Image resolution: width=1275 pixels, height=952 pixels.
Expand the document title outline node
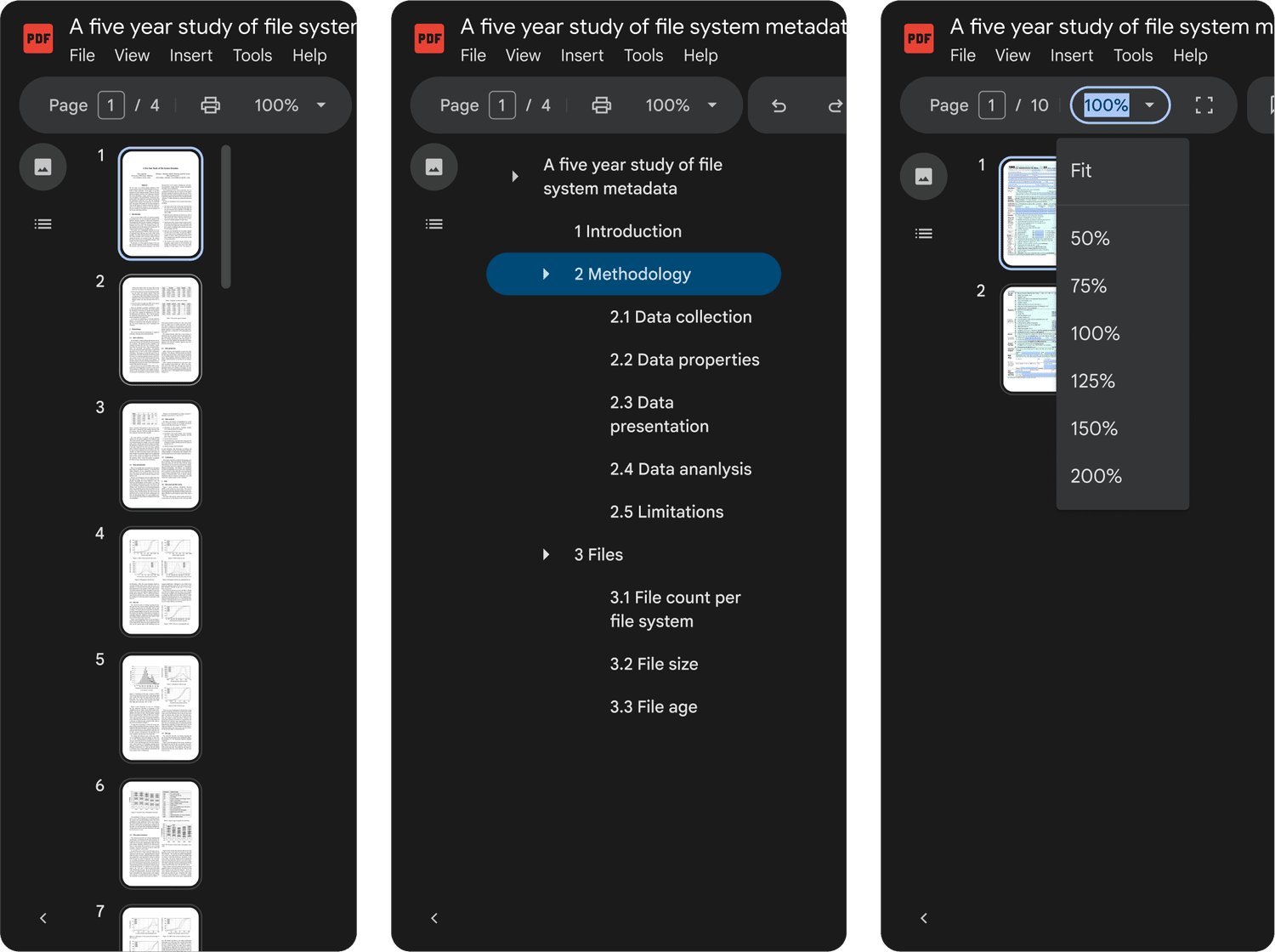[x=515, y=176]
